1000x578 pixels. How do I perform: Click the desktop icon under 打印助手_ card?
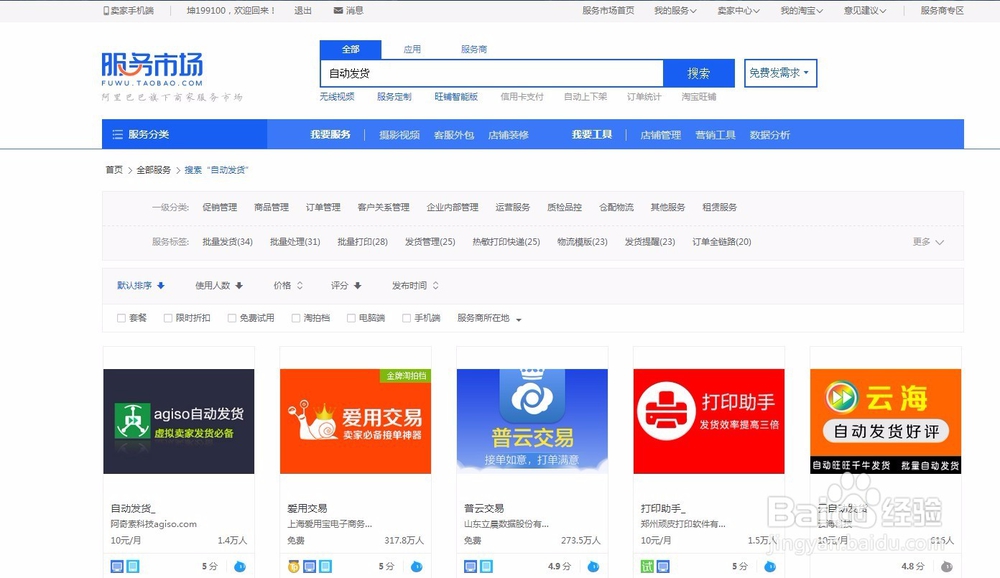663,567
